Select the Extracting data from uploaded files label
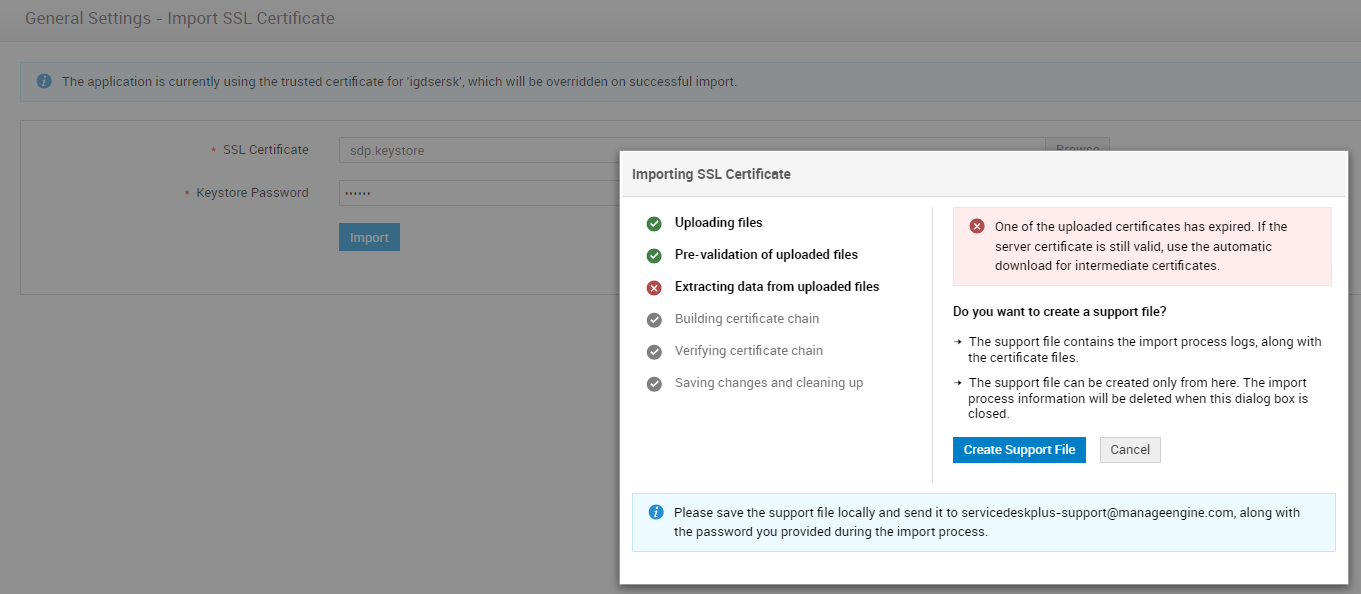This screenshot has height=594, width=1361. (777, 287)
